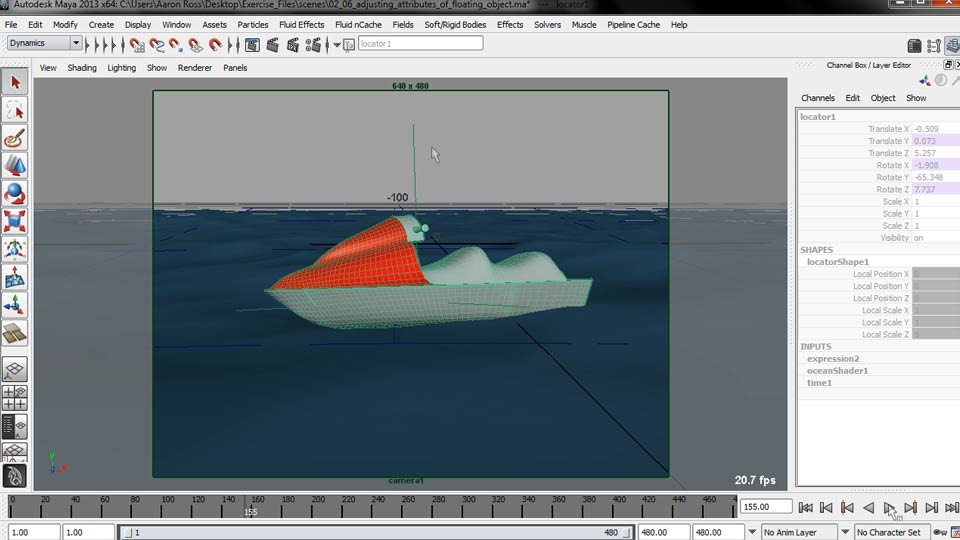Open the Solvers menu
960x540 pixels.
click(547, 24)
